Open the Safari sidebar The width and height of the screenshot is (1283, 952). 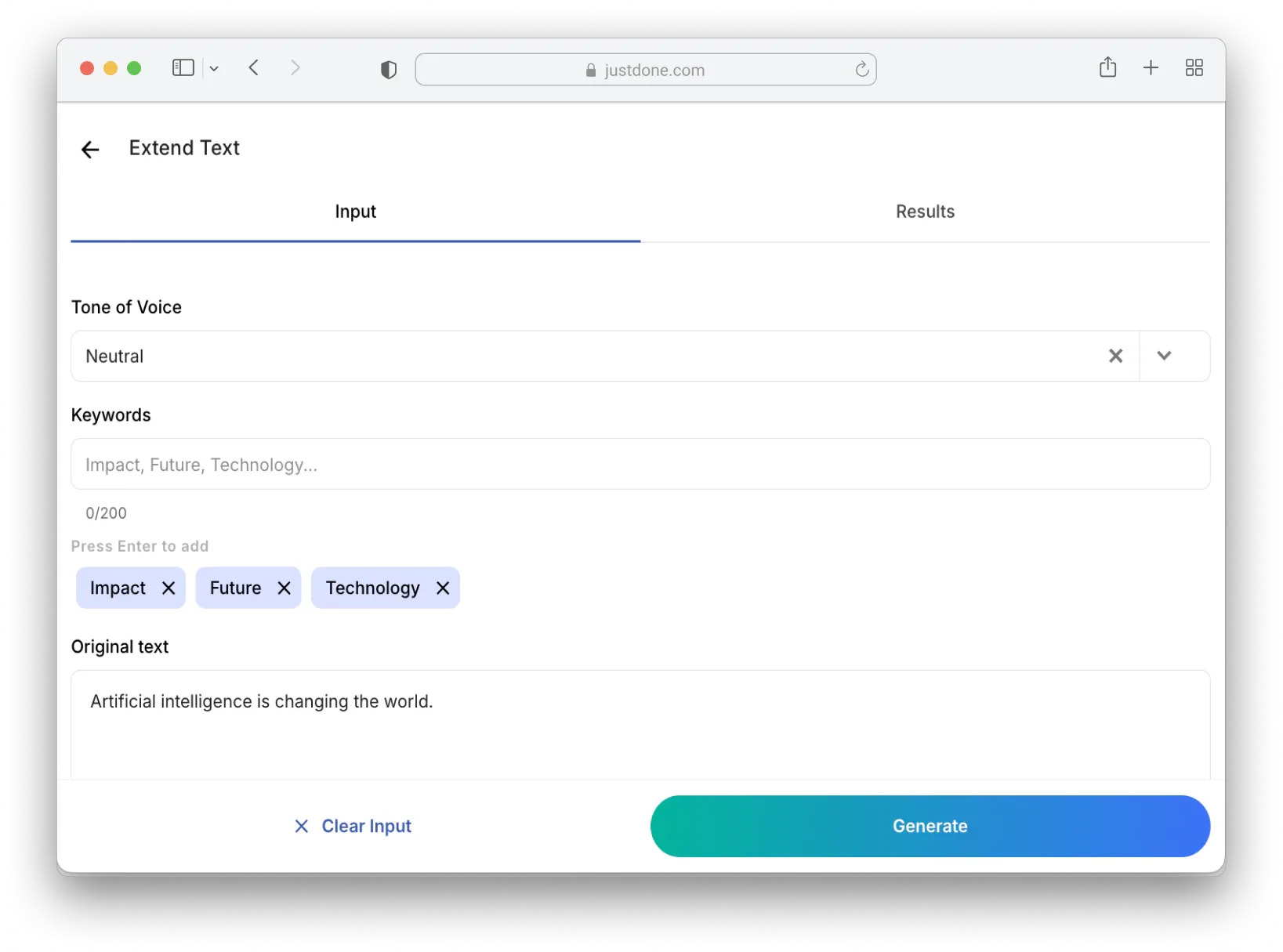(182, 68)
